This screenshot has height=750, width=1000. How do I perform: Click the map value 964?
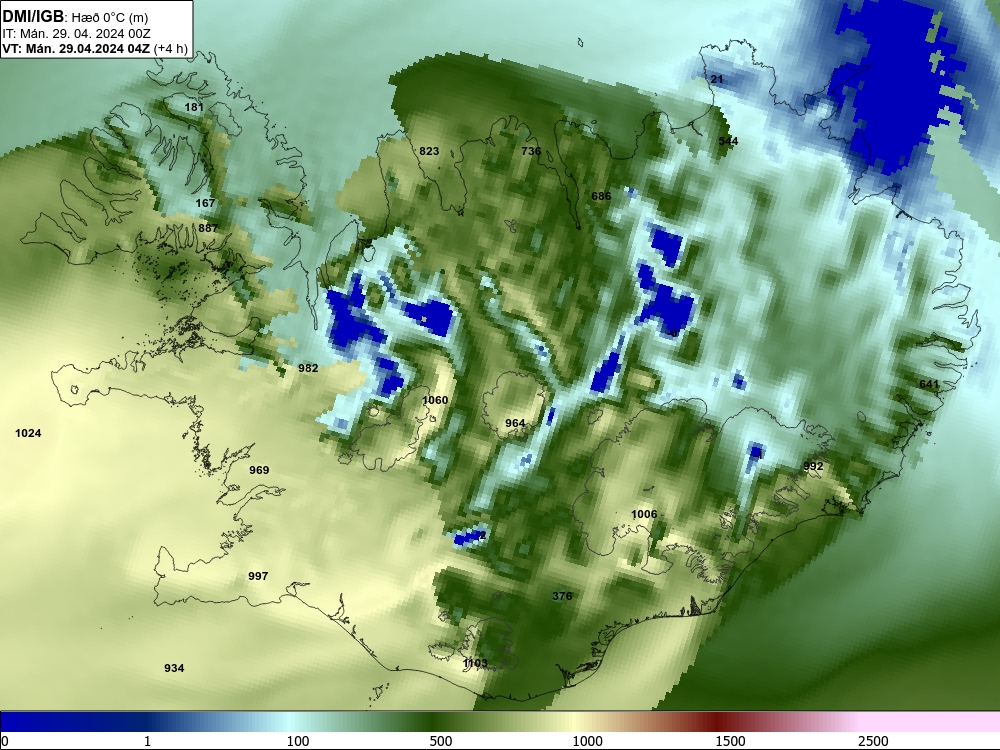[515, 423]
